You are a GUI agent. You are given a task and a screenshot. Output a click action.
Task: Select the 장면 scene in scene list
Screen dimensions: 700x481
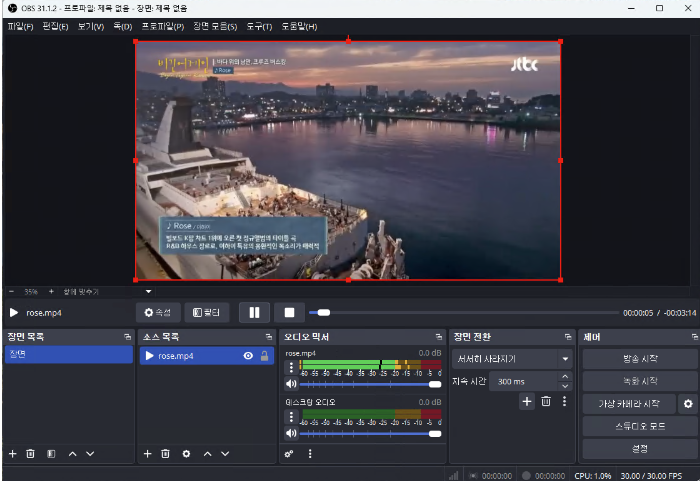pos(68,354)
